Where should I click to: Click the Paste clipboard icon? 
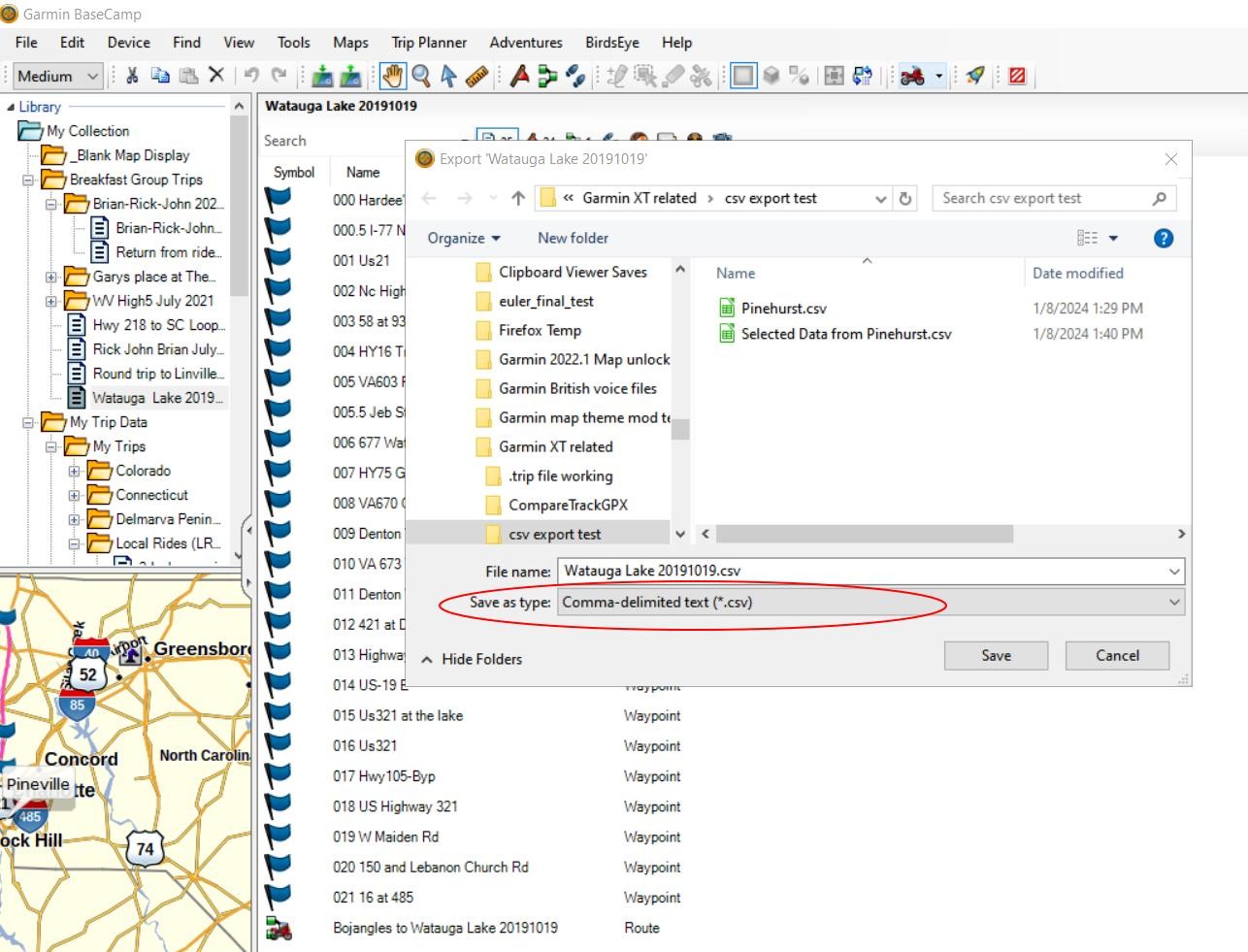tap(189, 76)
